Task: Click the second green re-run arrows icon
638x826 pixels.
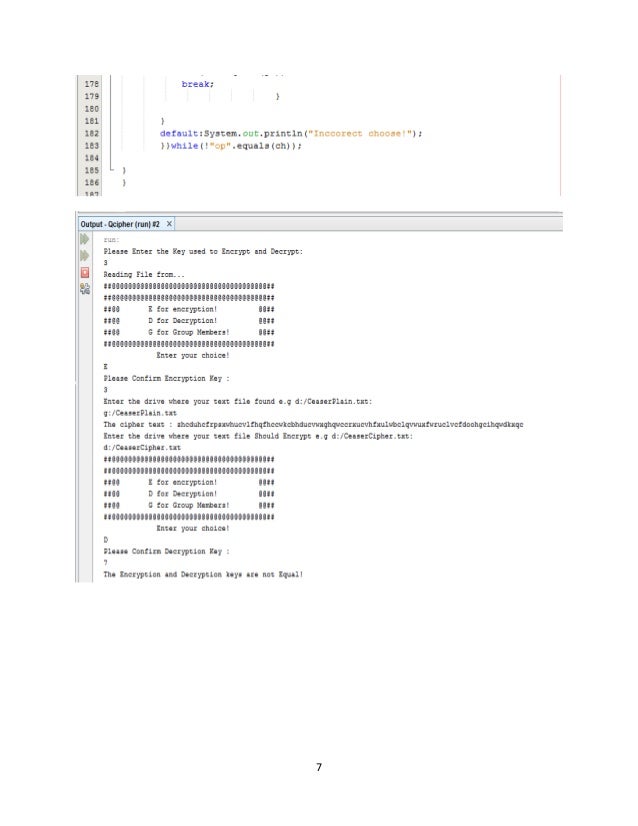Action: 84,255
